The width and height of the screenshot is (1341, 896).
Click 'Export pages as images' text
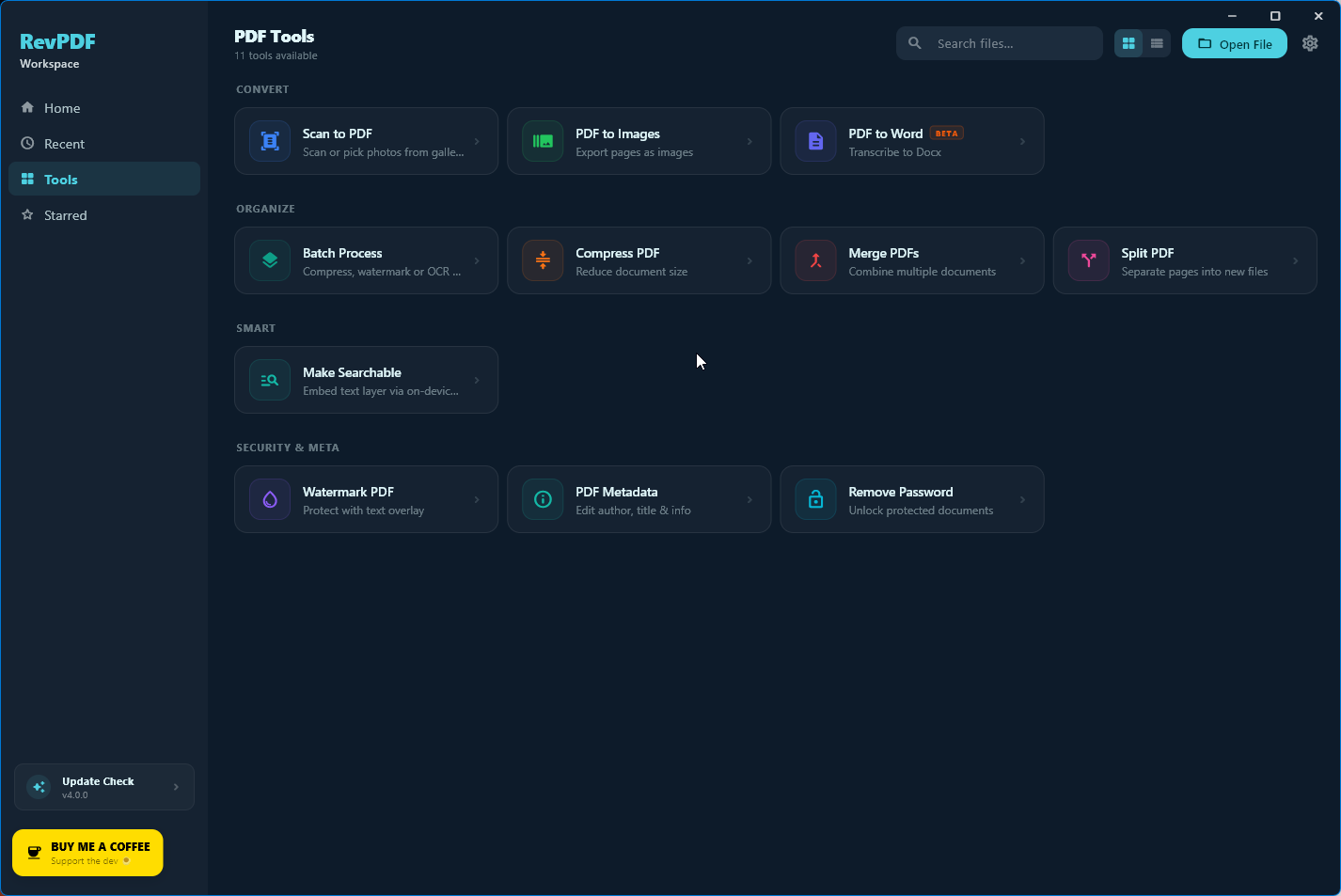coord(634,152)
